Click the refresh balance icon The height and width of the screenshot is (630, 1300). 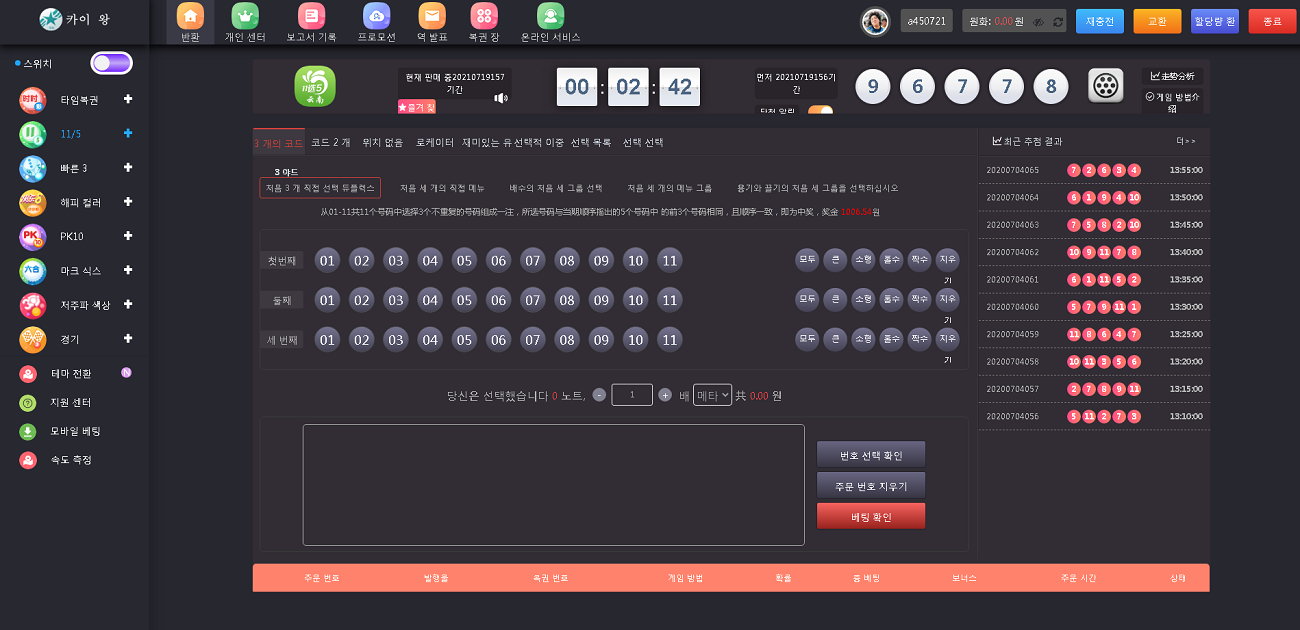[1057, 22]
